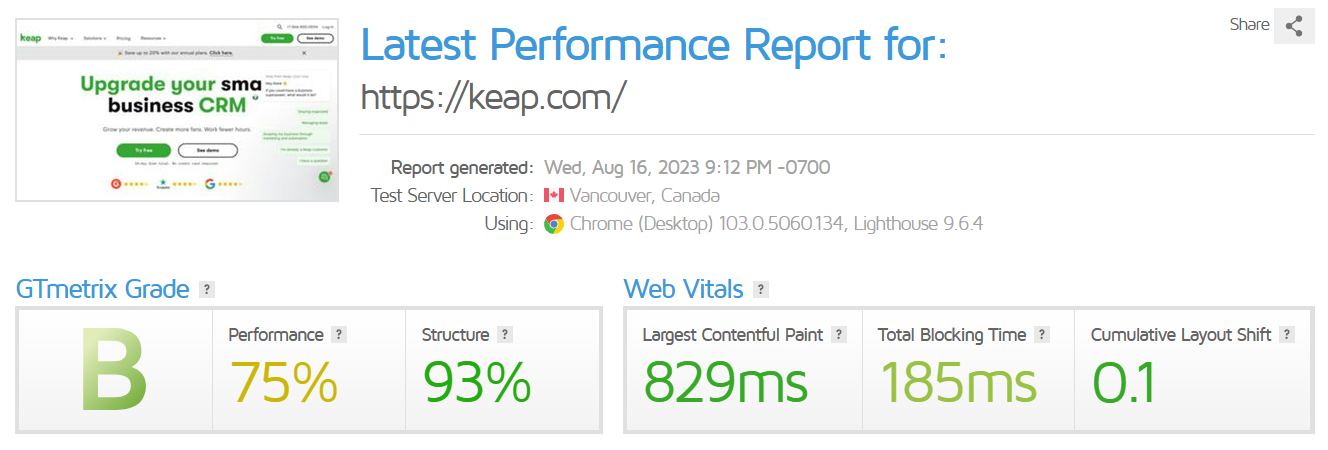Viewport: 1328px width, 450px height.
Task: Click the Performance question mark icon
Action: [339, 335]
